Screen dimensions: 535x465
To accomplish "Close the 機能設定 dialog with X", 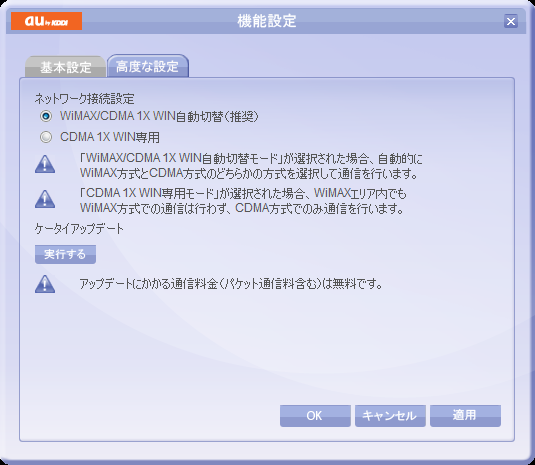I will (x=511, y=21).
